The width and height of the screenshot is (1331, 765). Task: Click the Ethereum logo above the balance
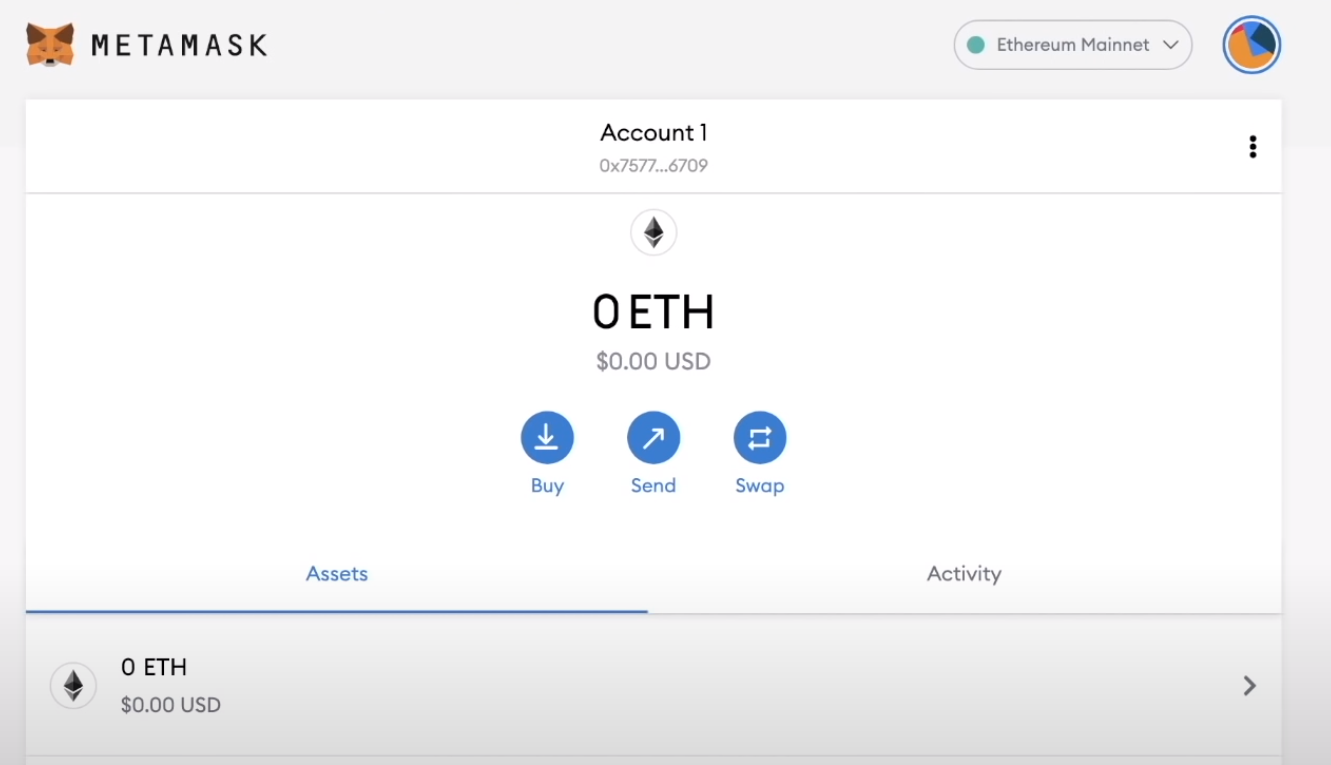(653, 233)
